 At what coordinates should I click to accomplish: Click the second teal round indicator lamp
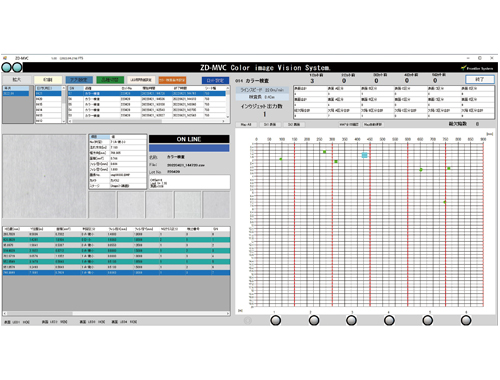(17, 67)
